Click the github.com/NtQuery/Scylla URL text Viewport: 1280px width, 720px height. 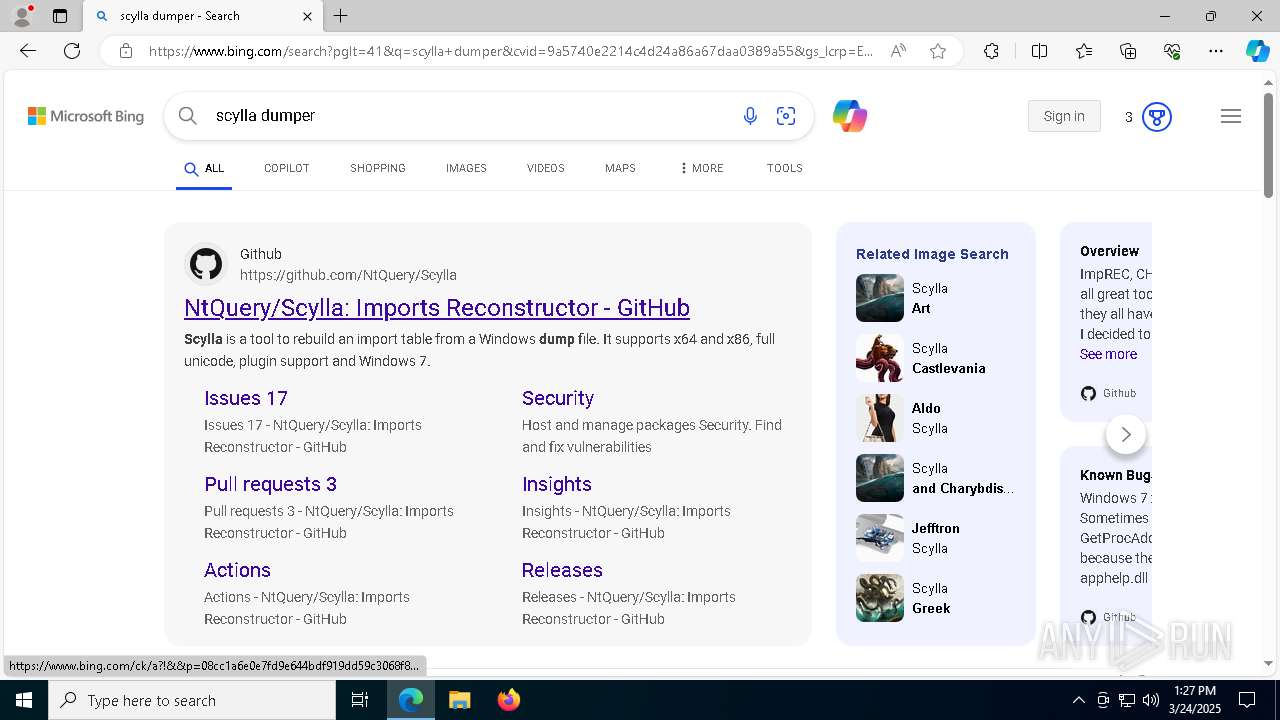point(348,275)
